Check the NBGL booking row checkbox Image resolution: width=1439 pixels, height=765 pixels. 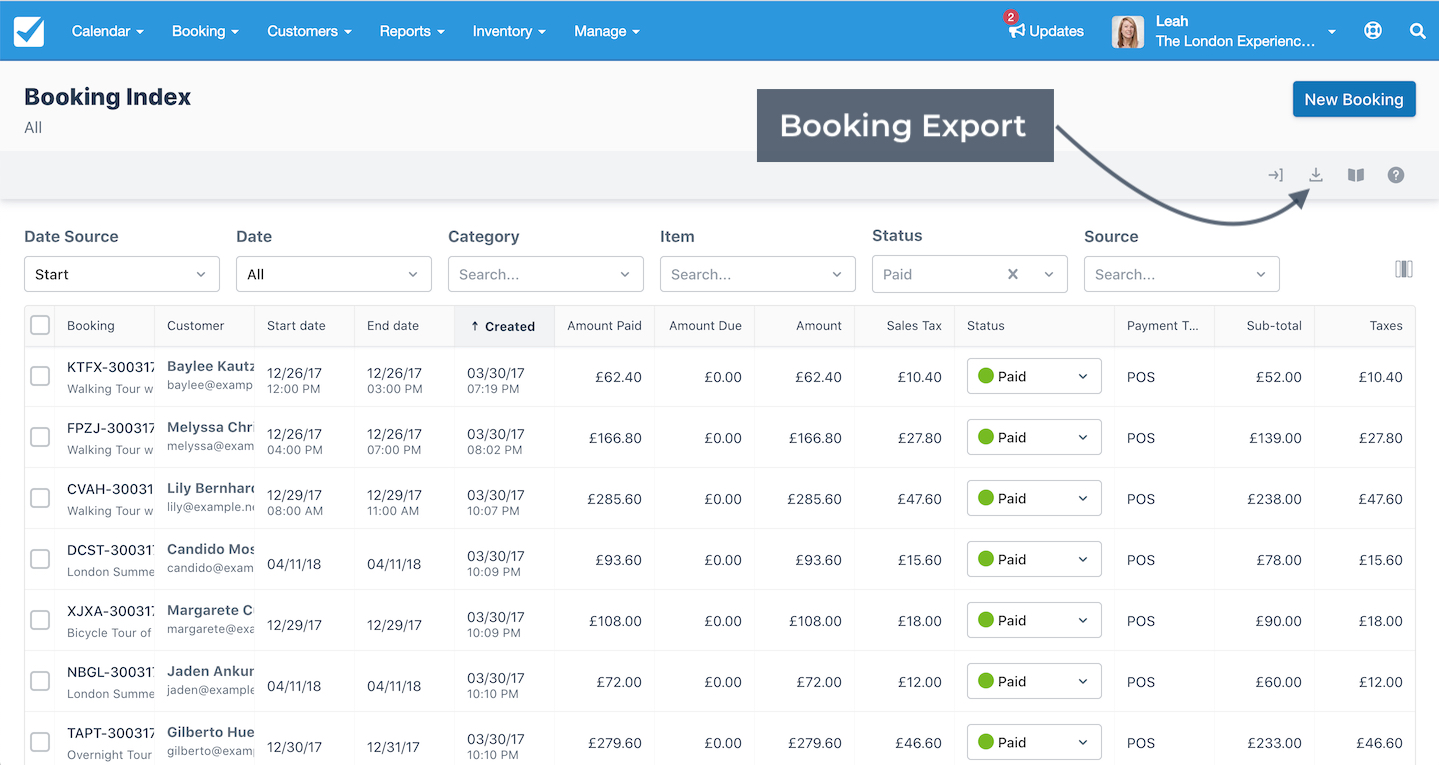point(40,681)
